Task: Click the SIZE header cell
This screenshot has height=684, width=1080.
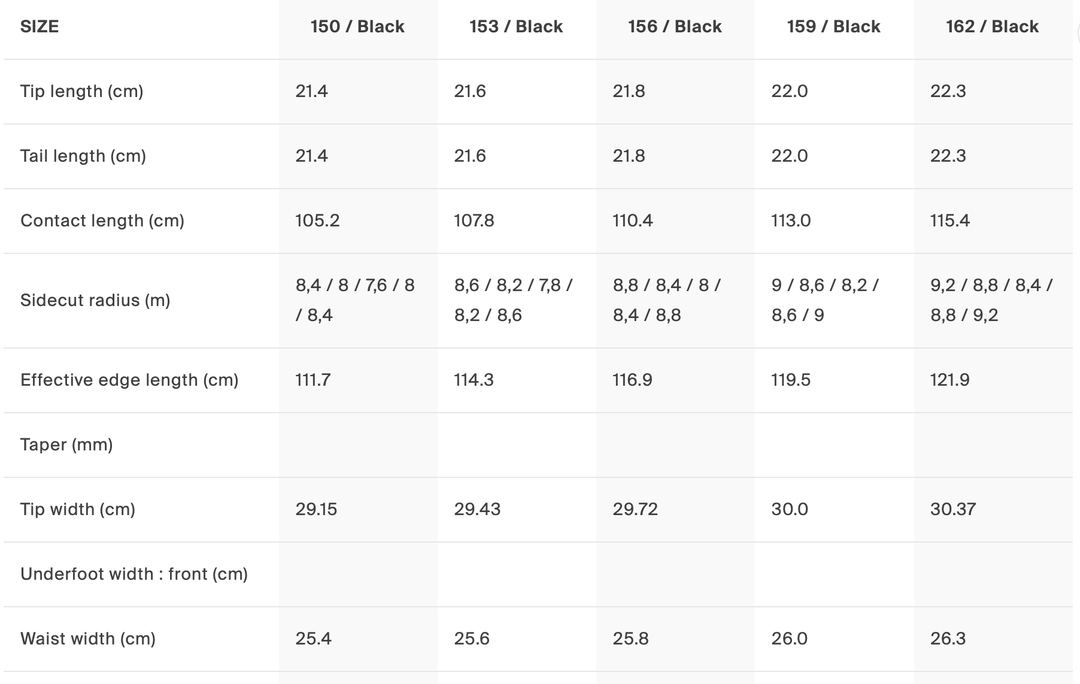Action: pos(40,27)
